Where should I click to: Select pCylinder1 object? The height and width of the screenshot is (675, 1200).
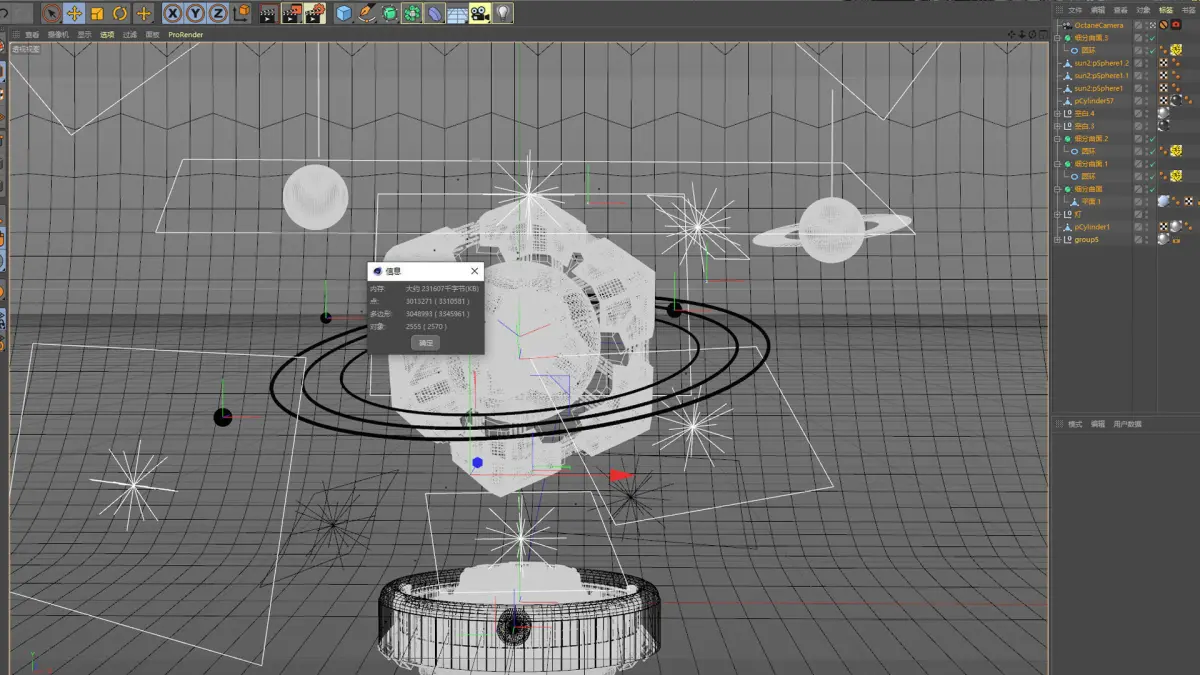coord(1093,227)
